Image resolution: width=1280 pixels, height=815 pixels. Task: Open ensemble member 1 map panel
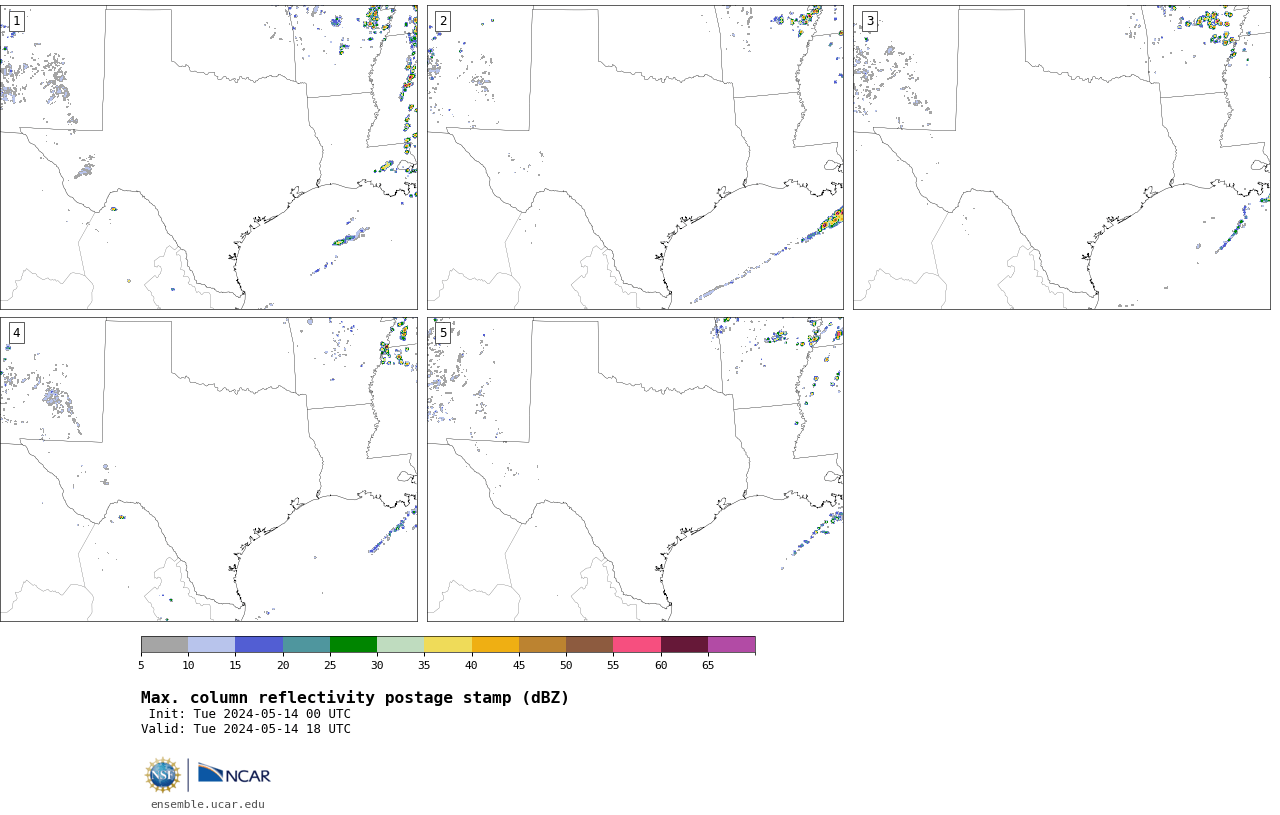[x=208, y=157]
